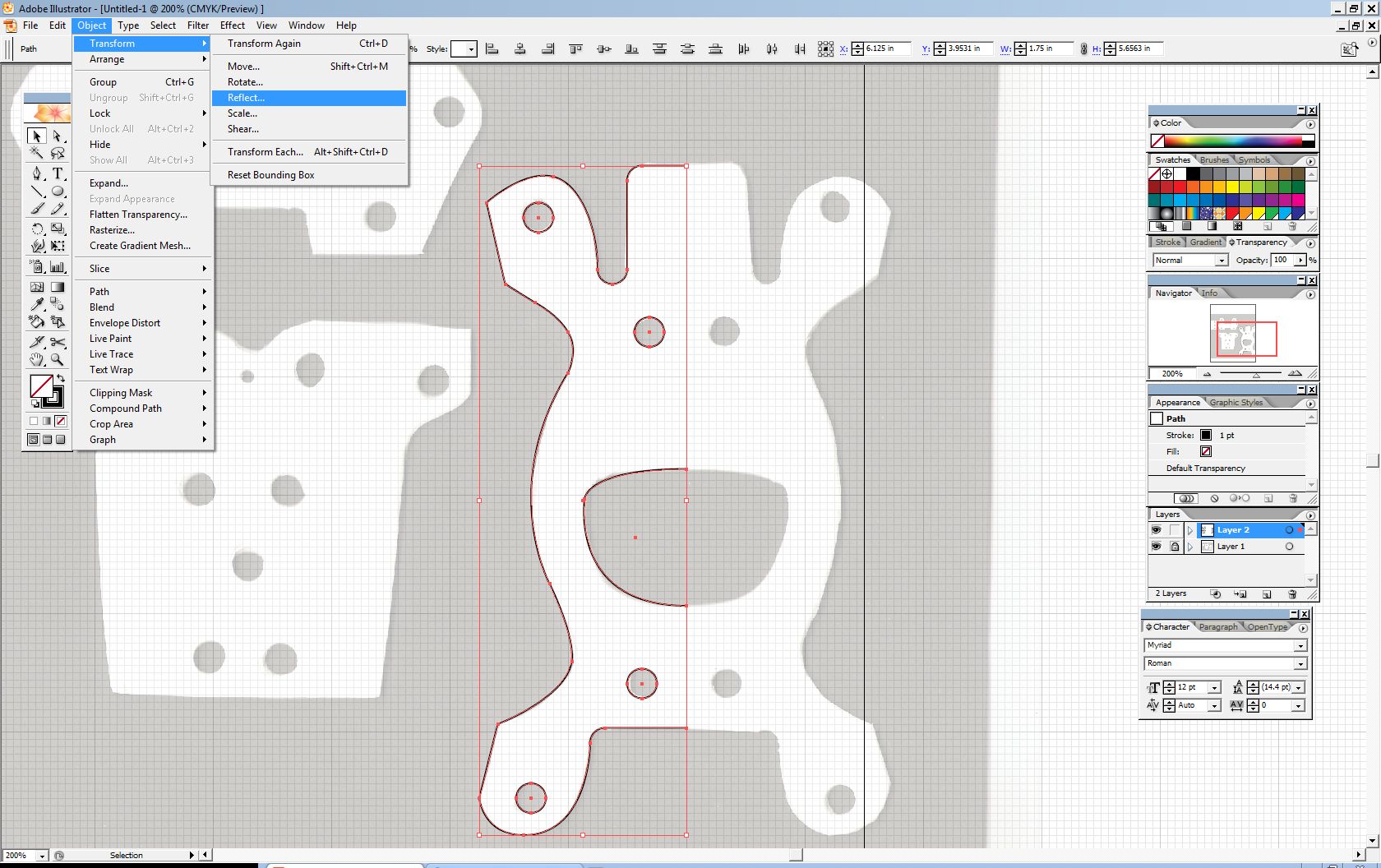The height and width of the screenshot is (868, 1381).
Task: Hide Layer 1 with its eye toggle
Action: pyautogui.click(x=1156, y=546)
